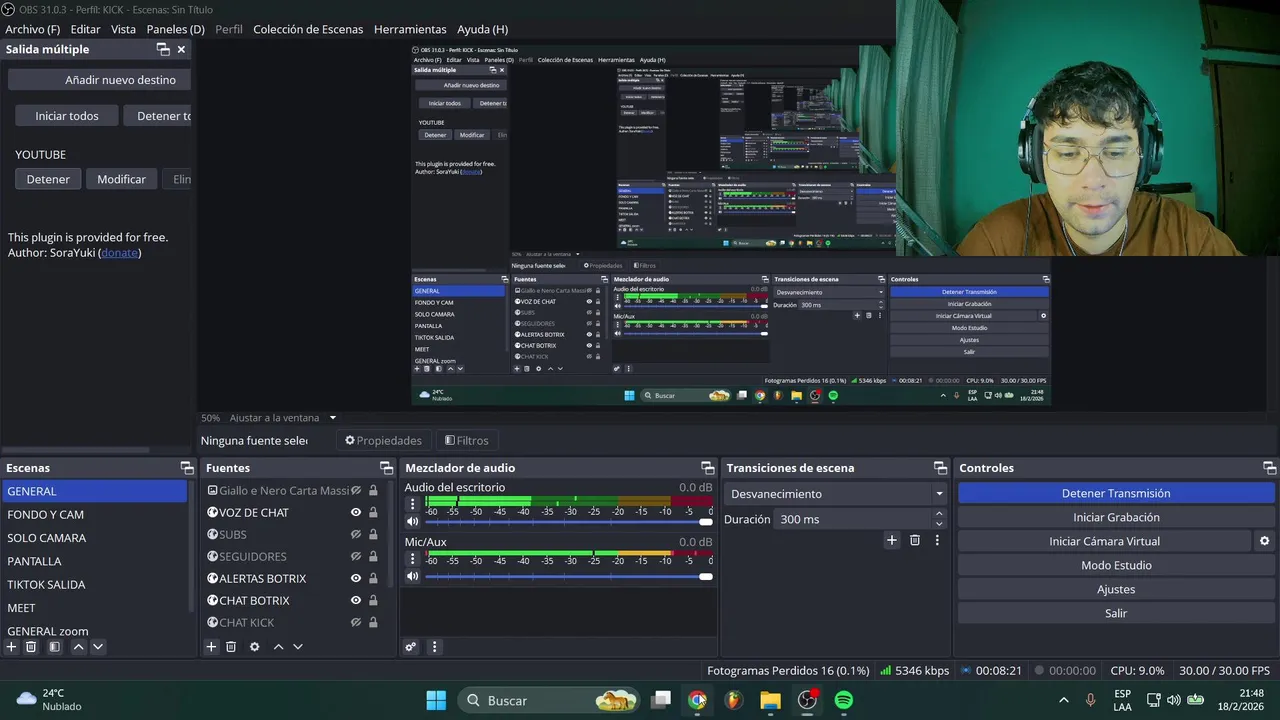Screen dimensions: 1280x720
Task: Open Ajustes settings button
Action: (x=1116, y=589)
